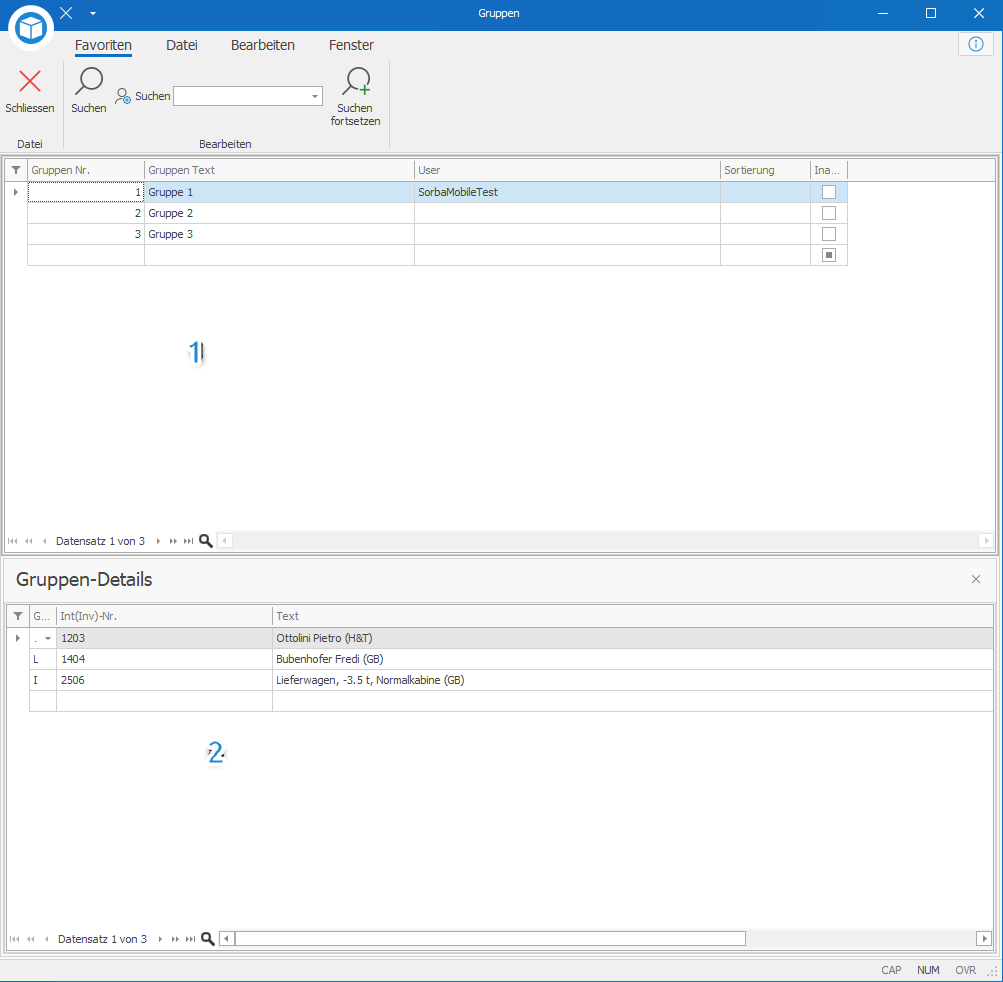This screenshot has width=1003, height=982.
Task: Click row indicator arrow for row 1203
Action: 18,638
